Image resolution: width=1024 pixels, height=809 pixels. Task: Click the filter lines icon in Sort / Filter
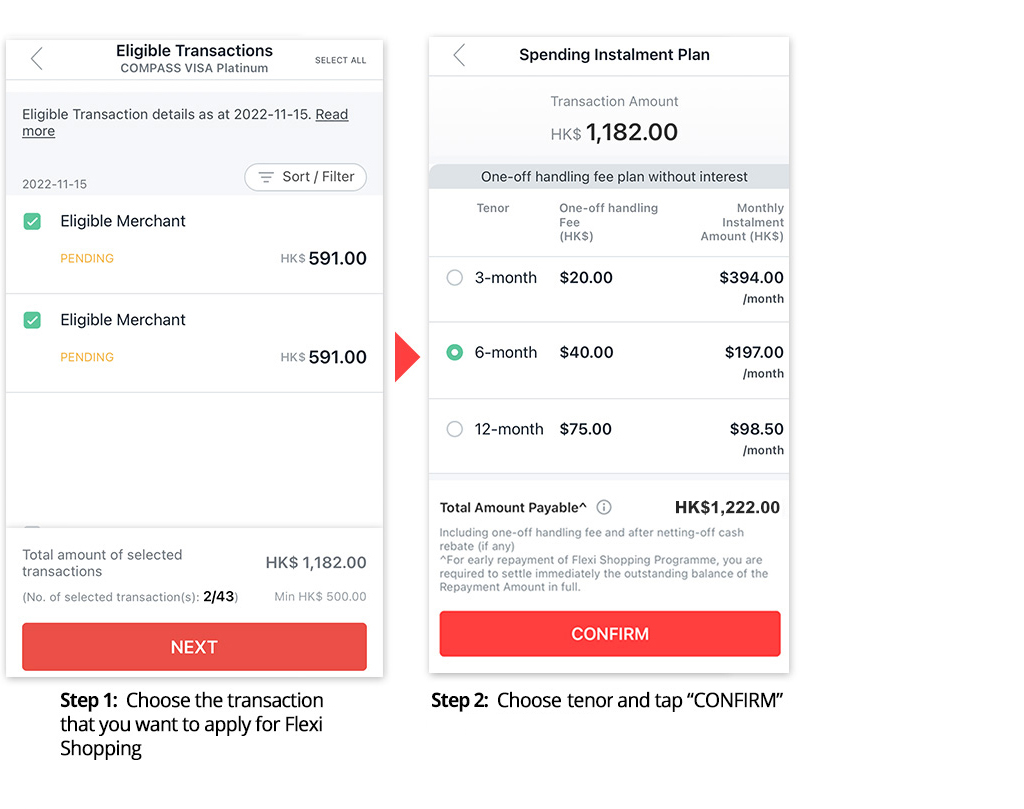[x=266, y=177]
